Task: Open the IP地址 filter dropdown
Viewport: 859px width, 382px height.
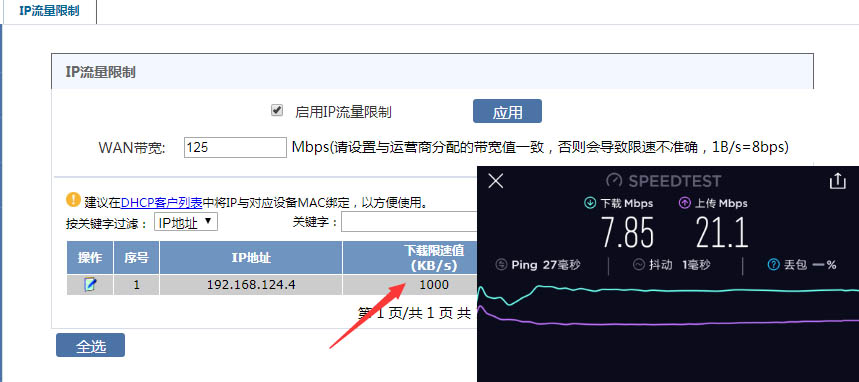Action: (186, 223)
